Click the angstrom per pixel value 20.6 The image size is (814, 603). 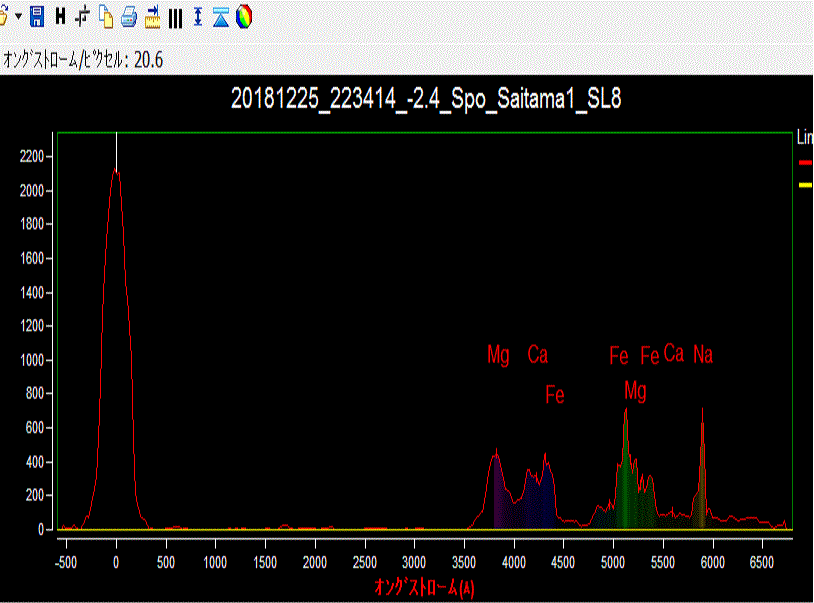(148, 60)
